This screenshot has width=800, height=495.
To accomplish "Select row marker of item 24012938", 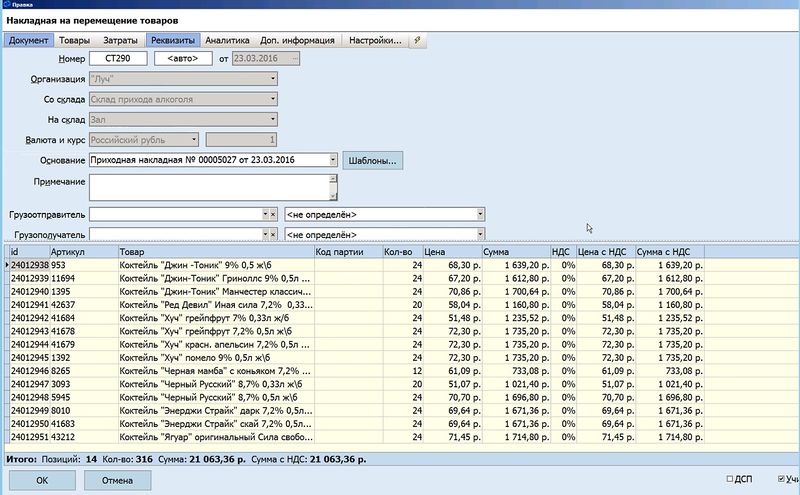I will pyautogui.click(x=7, y=265).
